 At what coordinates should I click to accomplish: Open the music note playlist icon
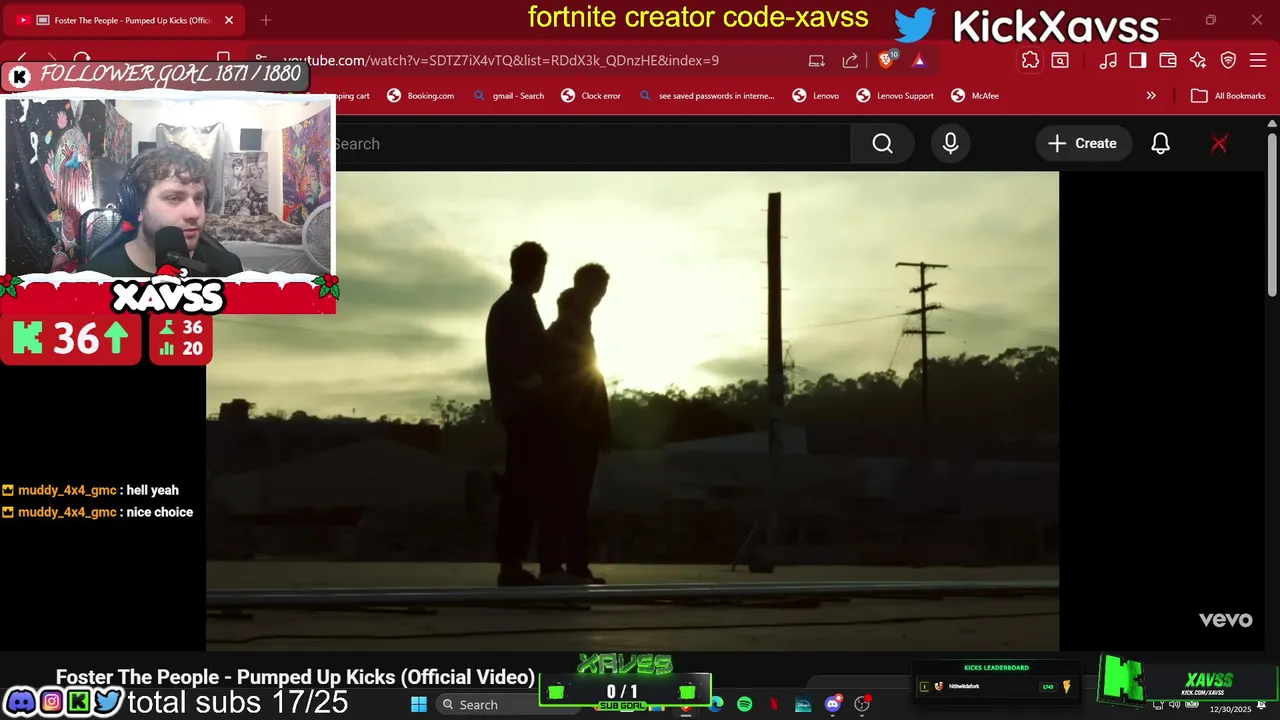pyautogui.click(x=1108, y=60)
